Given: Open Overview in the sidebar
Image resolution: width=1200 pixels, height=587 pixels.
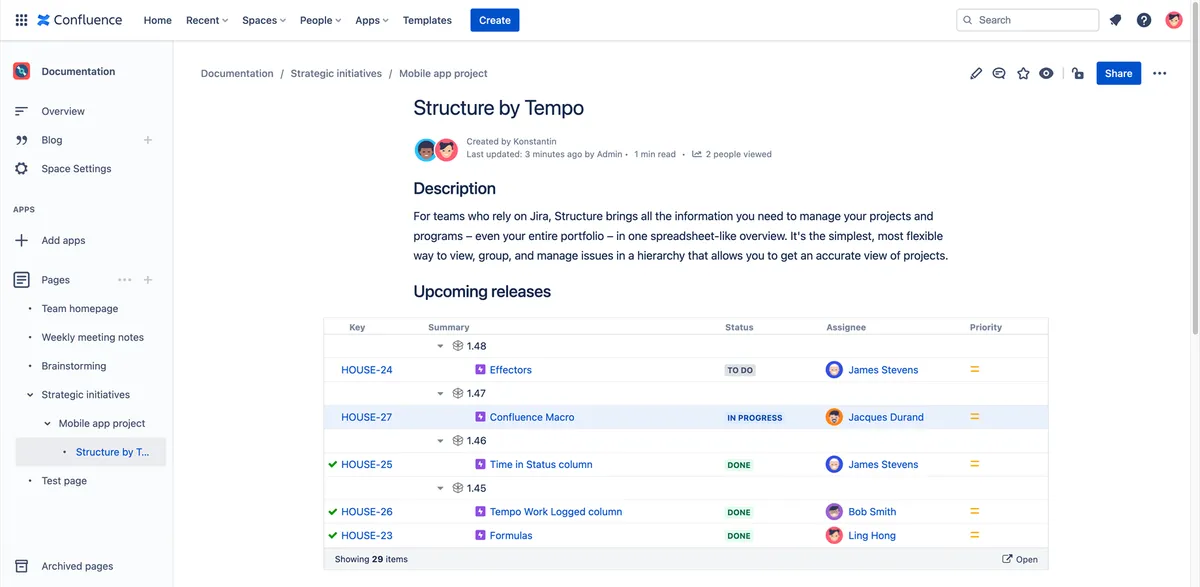Looking at the screenshot, I should coord(63,111).
